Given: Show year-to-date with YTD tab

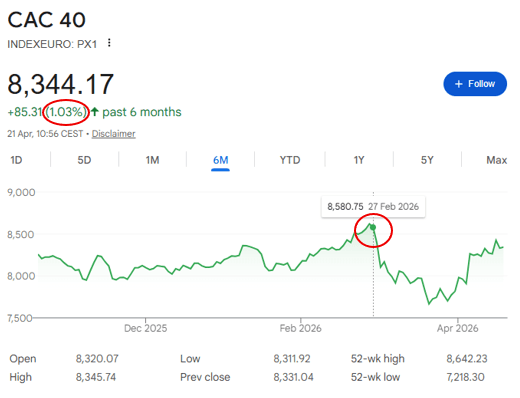Looking at the screenshot, I should [x=290, y=160].
